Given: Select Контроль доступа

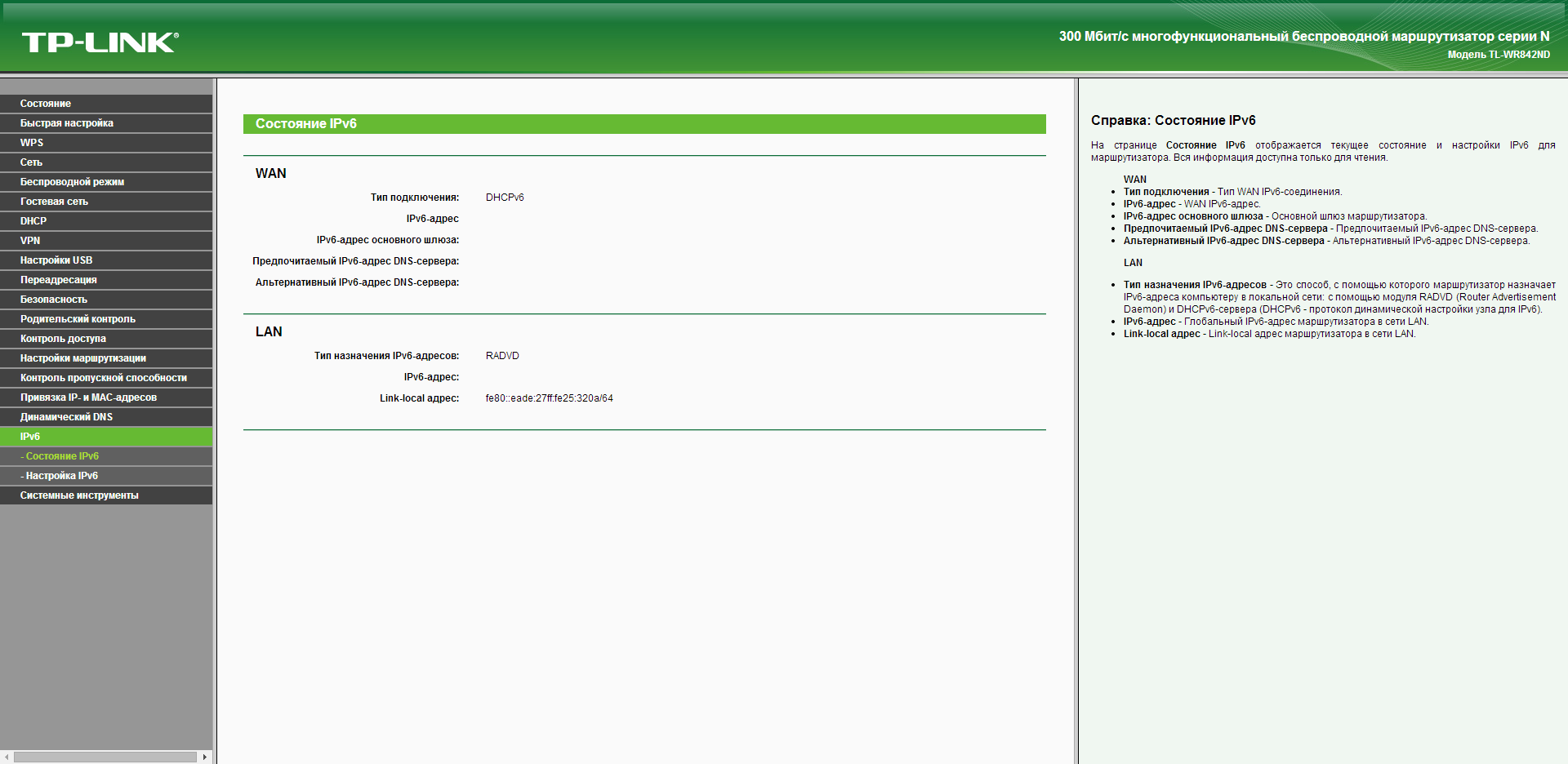Looking at the screenshot, I should (106, 339).
